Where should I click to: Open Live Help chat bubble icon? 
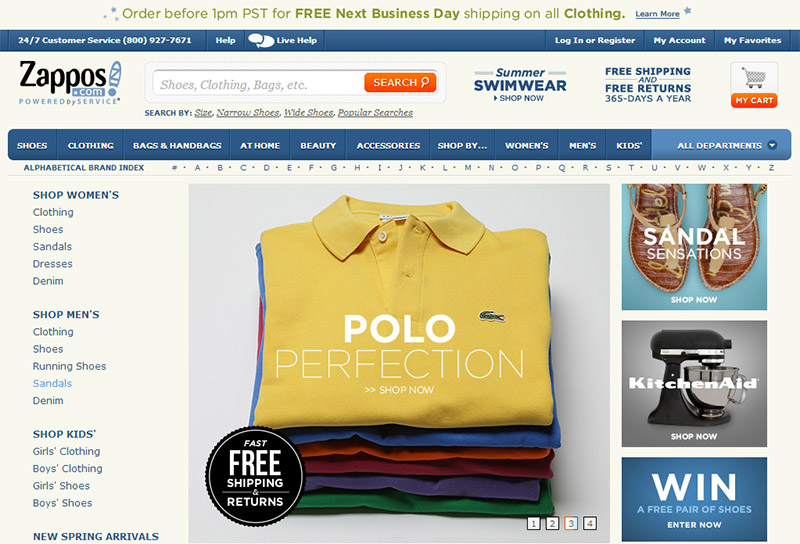(261, 40)
